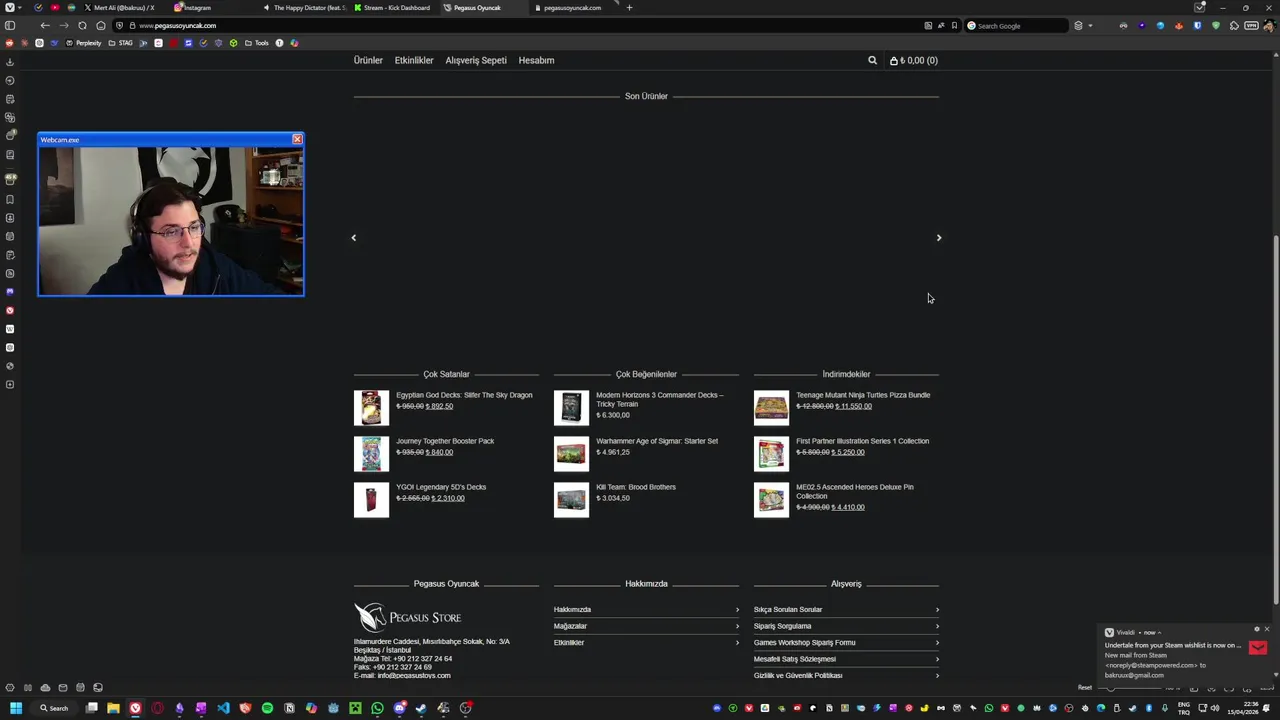Expand the Etkinlikler footer link

(x=646, y=643)
